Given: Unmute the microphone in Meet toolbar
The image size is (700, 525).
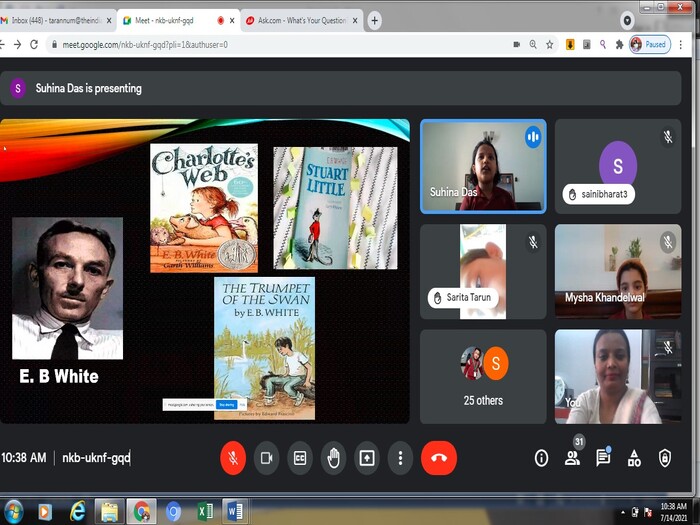Looking at the screenshot, I should pyautogui.click(x=233, y=458).
